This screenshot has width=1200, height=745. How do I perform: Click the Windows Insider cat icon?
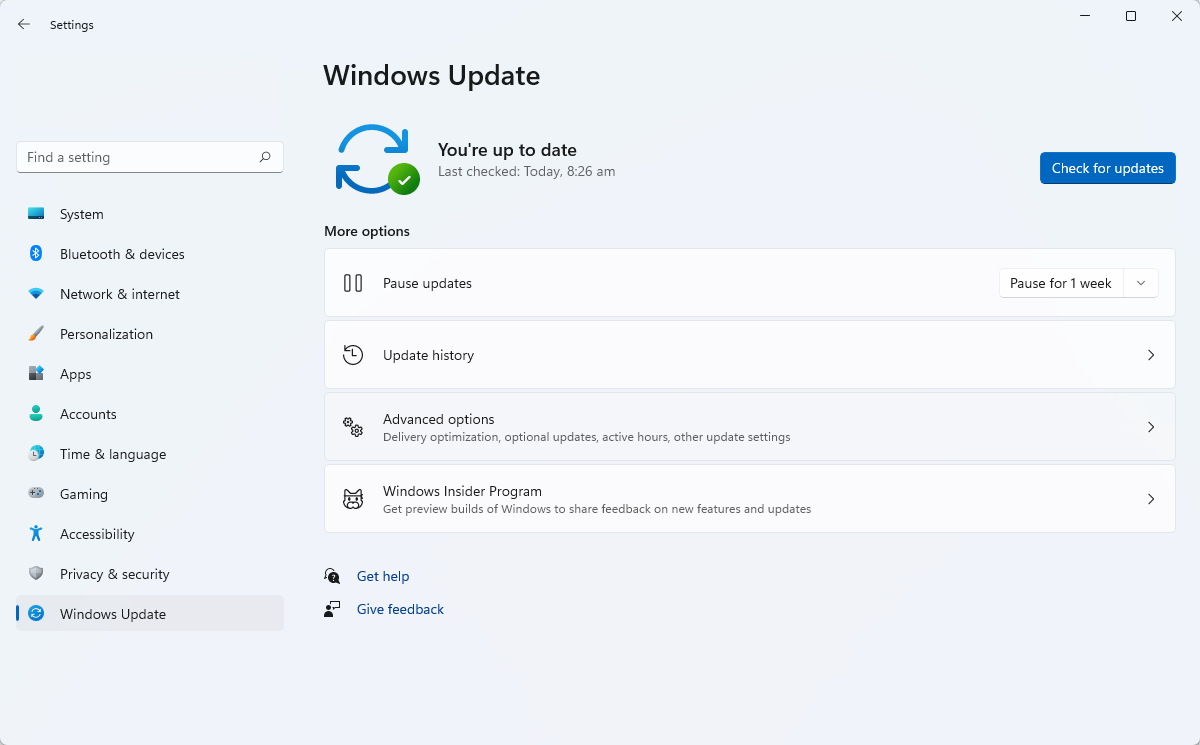point(353,499)
